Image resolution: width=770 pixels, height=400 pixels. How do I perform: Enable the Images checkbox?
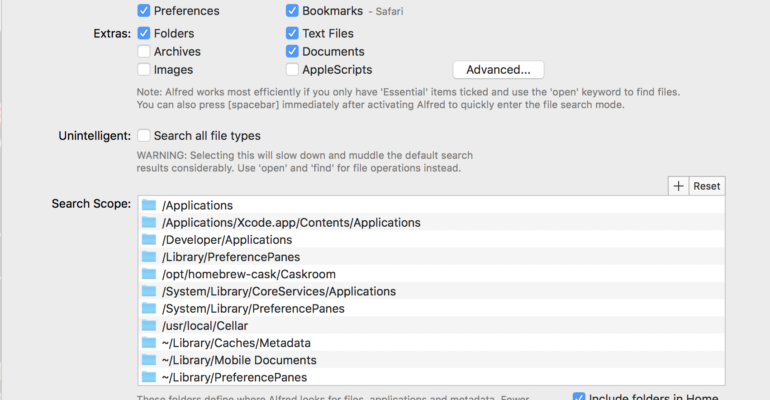[144, 69]
